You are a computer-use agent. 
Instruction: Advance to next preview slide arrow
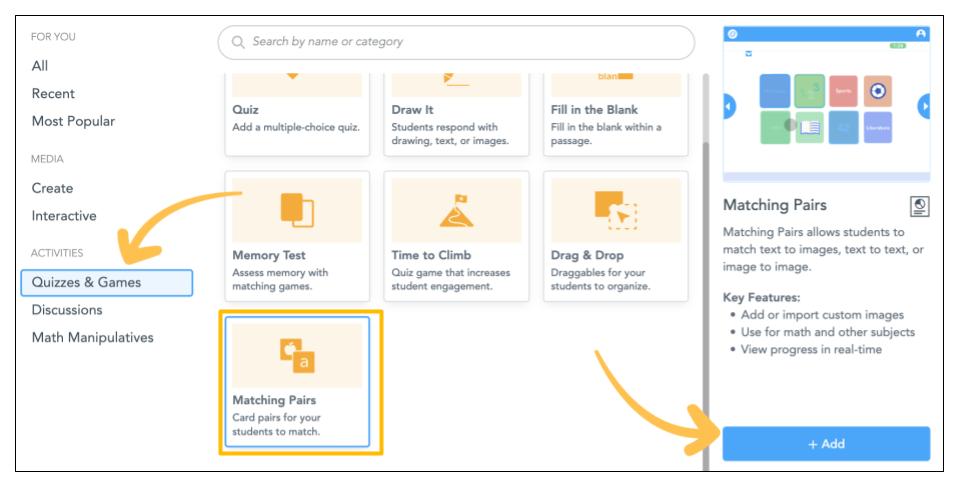(924, 106)
